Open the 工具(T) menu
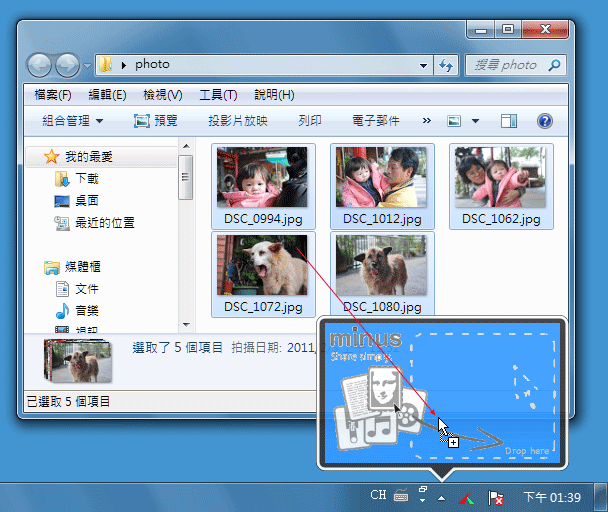This screenshot has width=608, height=512. pyautogui.click(x=218, y=94)
